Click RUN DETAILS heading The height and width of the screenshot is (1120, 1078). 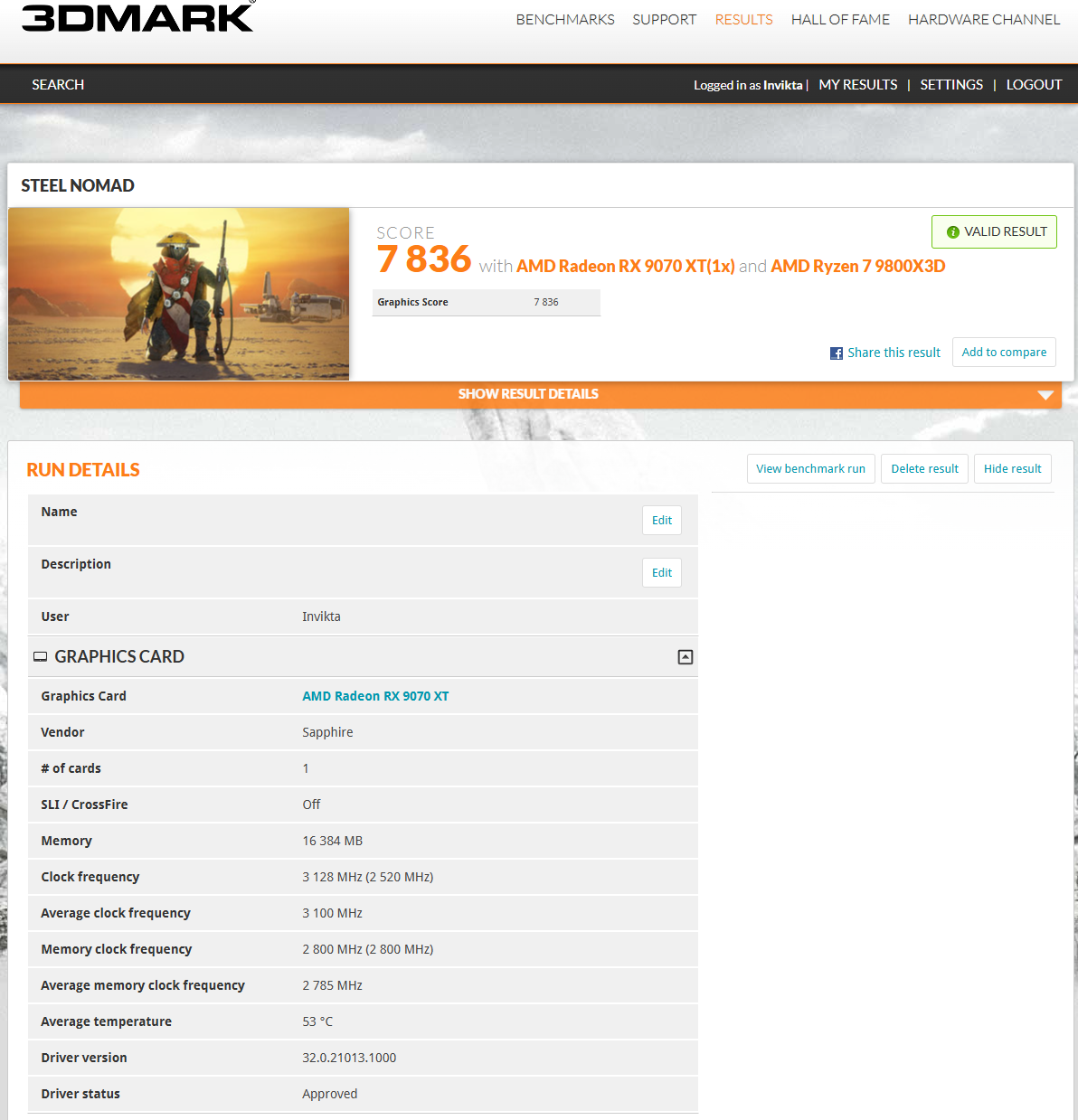click(x=83, y=470)
